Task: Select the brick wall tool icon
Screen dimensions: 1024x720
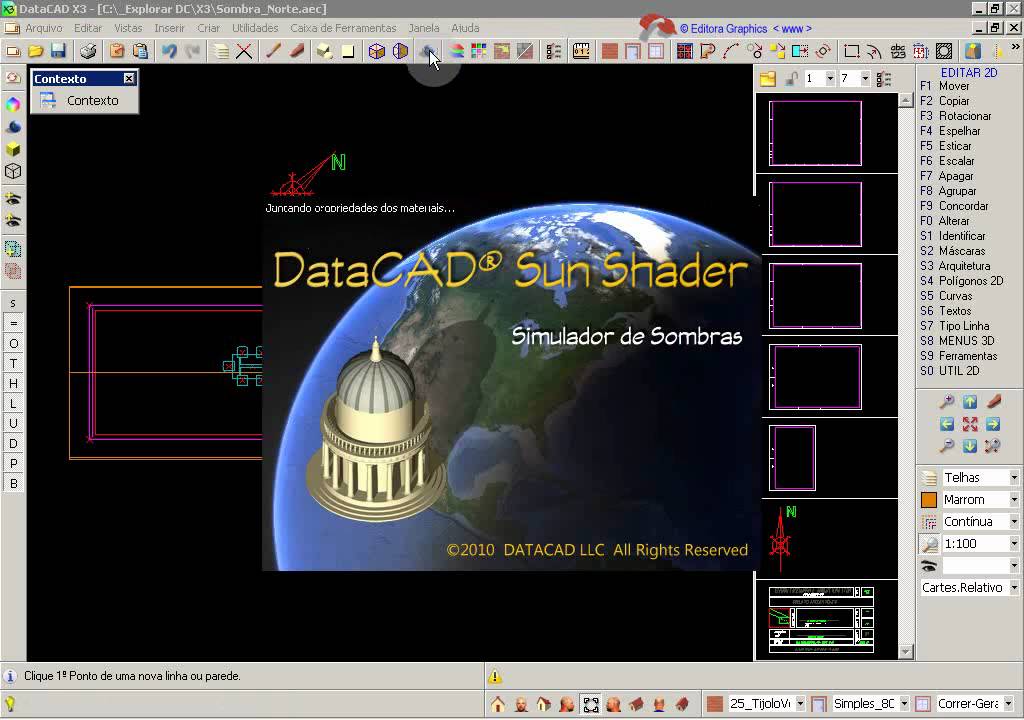Action: (609, 51)
